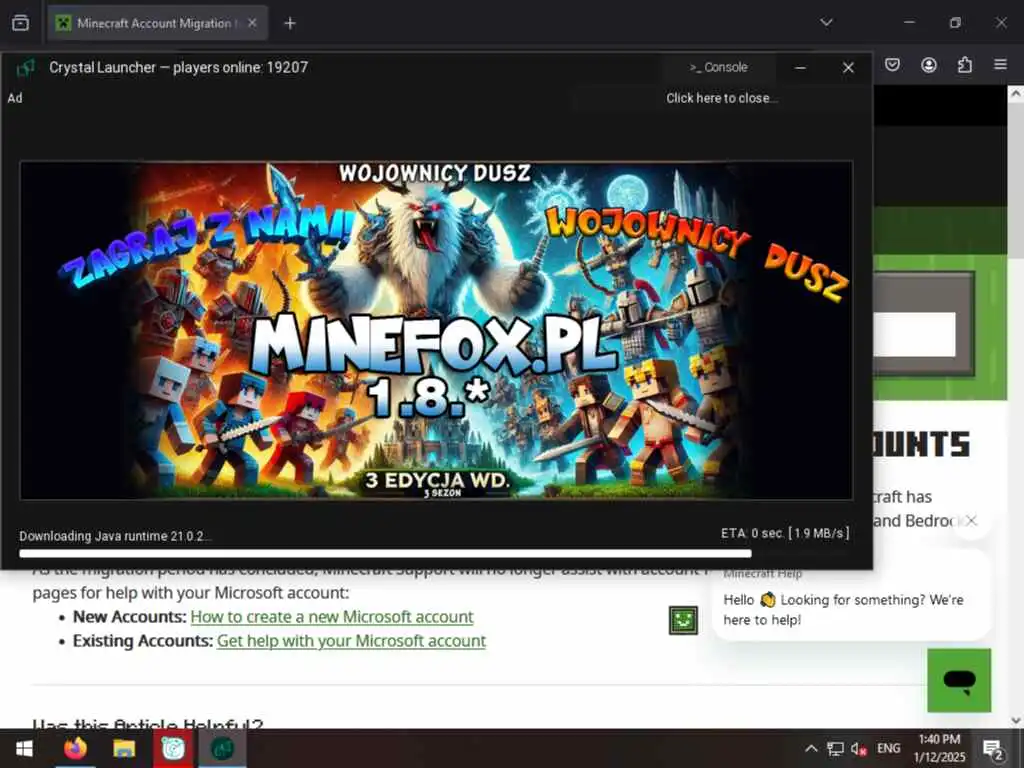The height and width of the screenshot is (768, 1024).
Task: Show hidden system tray icons
Action: (810, 748)
